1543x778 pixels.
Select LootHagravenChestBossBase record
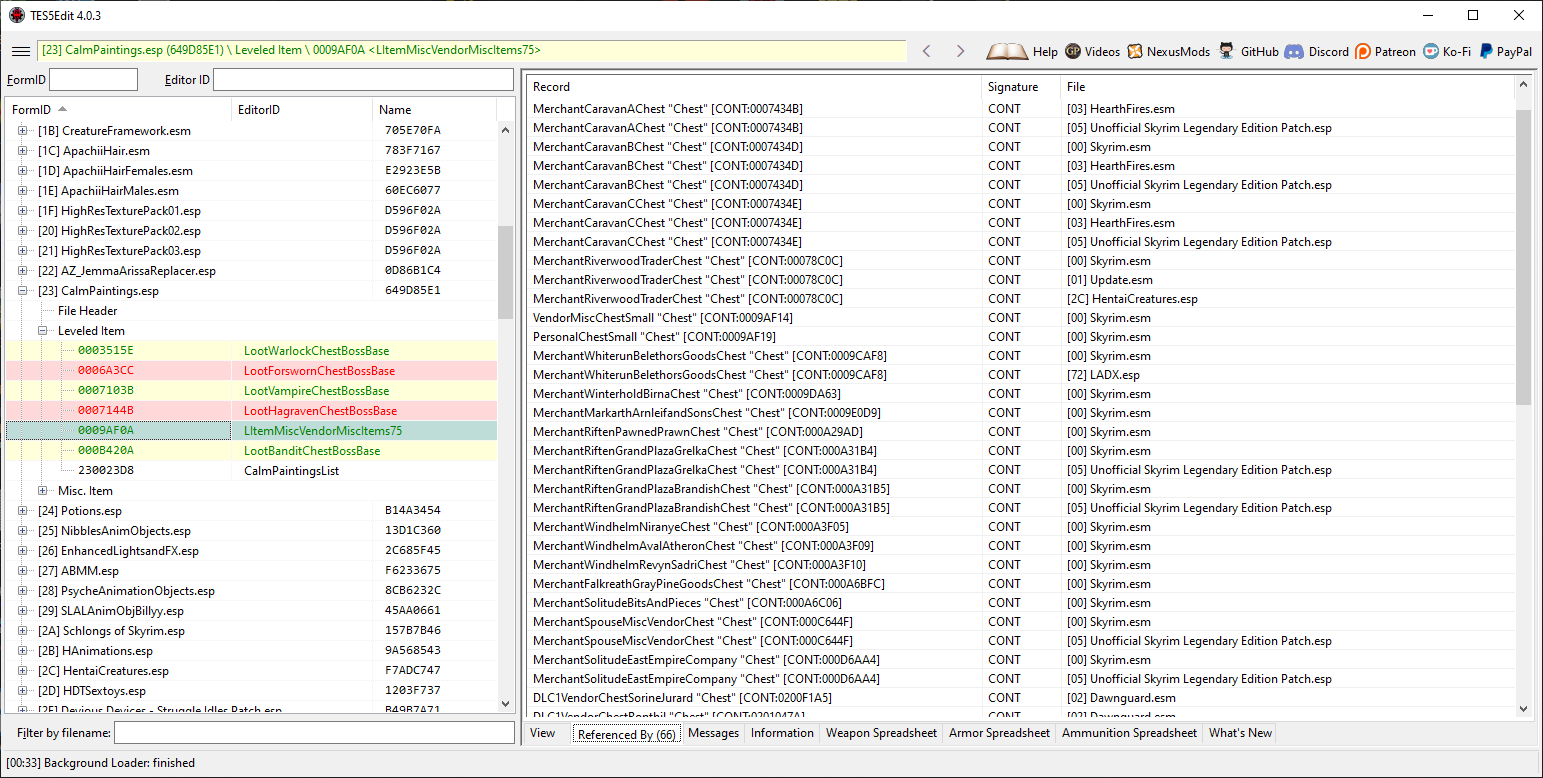pos(250,411)
